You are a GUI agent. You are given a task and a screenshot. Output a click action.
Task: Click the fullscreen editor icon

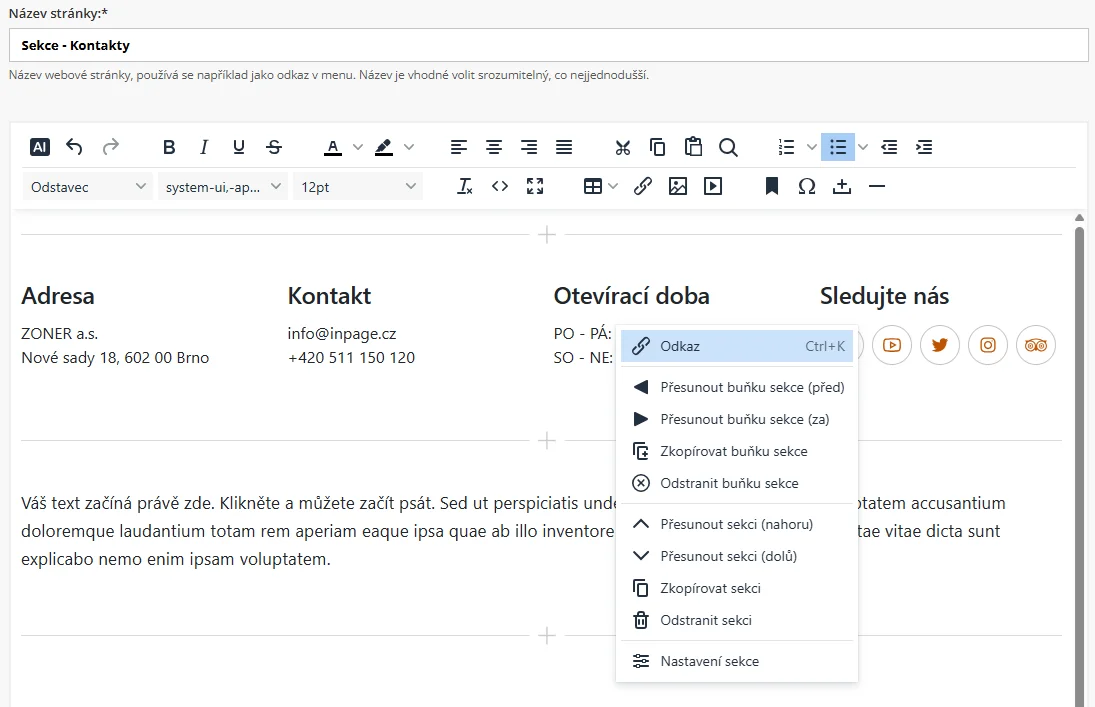click(535, 186)
